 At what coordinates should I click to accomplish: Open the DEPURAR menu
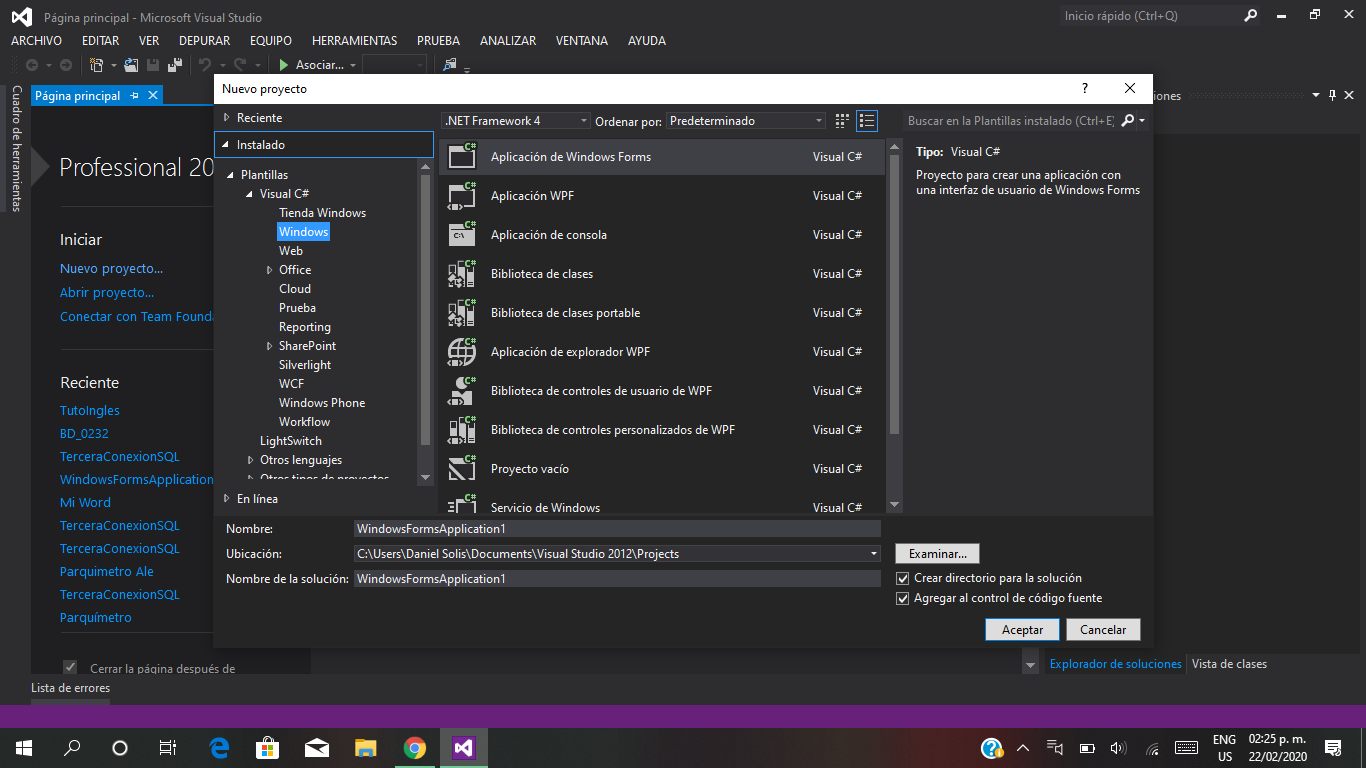pos(204,41)
